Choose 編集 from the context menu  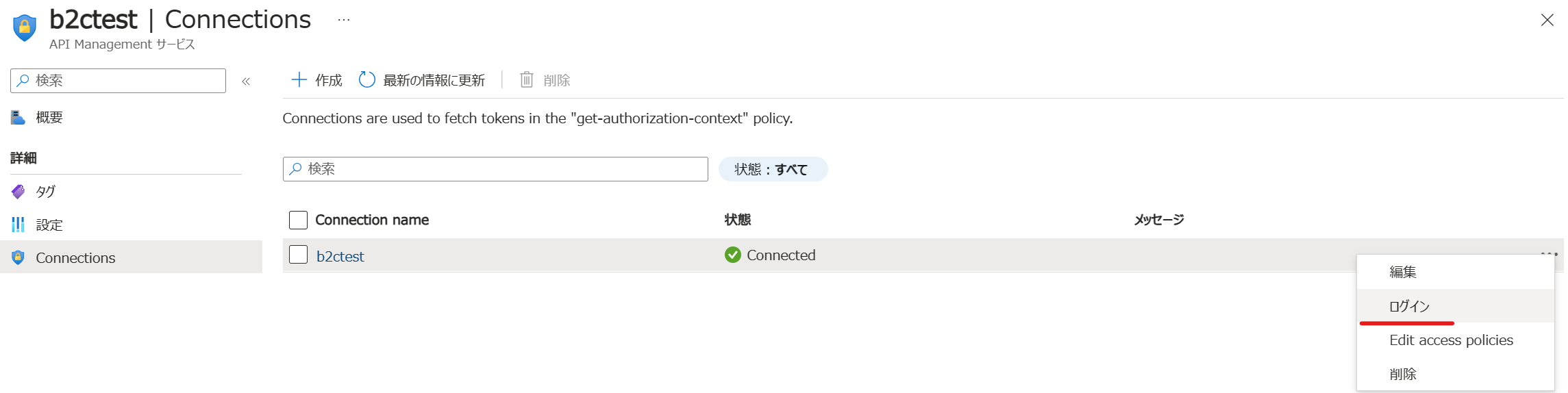point(1402,272)
